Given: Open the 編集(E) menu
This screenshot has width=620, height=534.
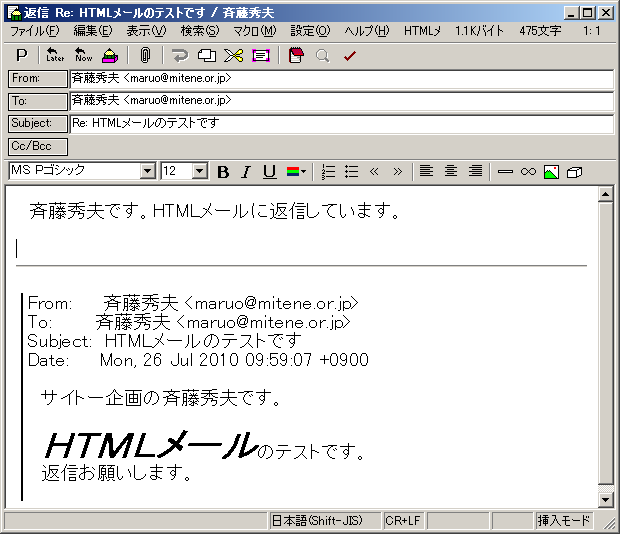Looking at the screenshot, I should point(93,31).
